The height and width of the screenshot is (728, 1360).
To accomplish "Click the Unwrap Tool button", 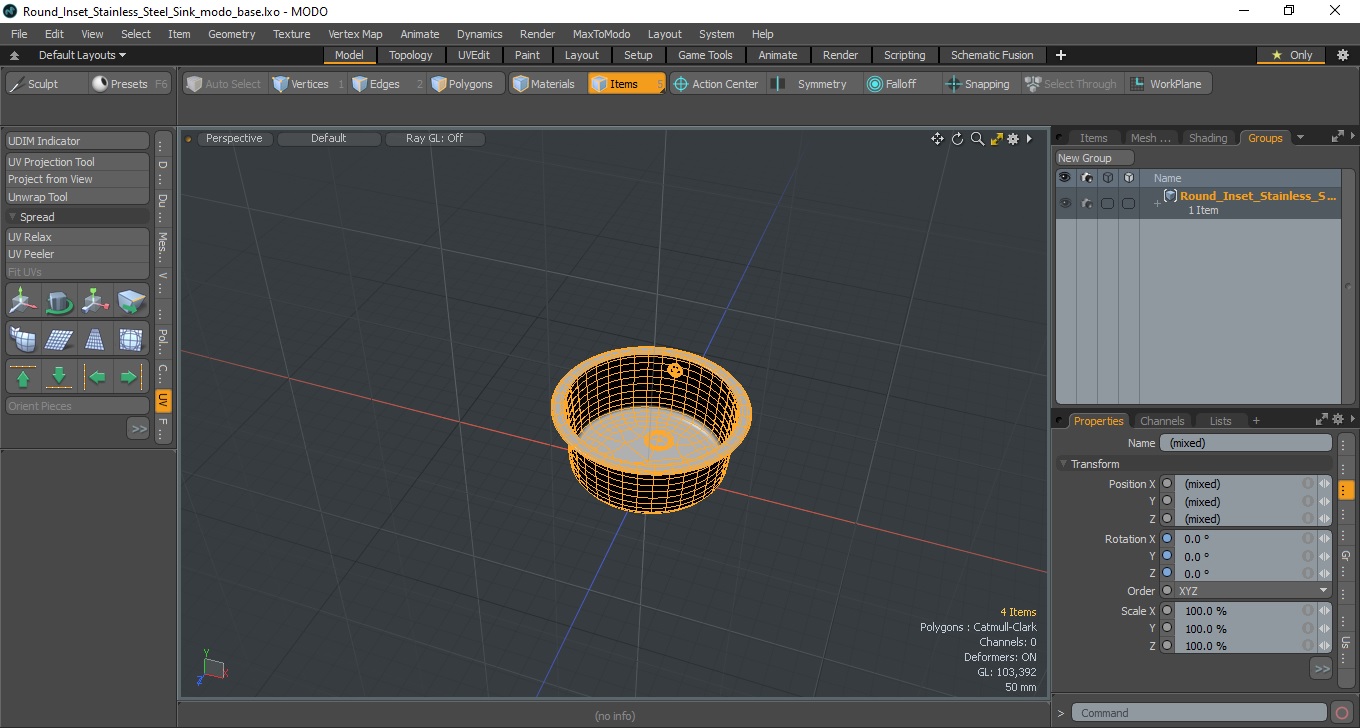I will (77, 197).
